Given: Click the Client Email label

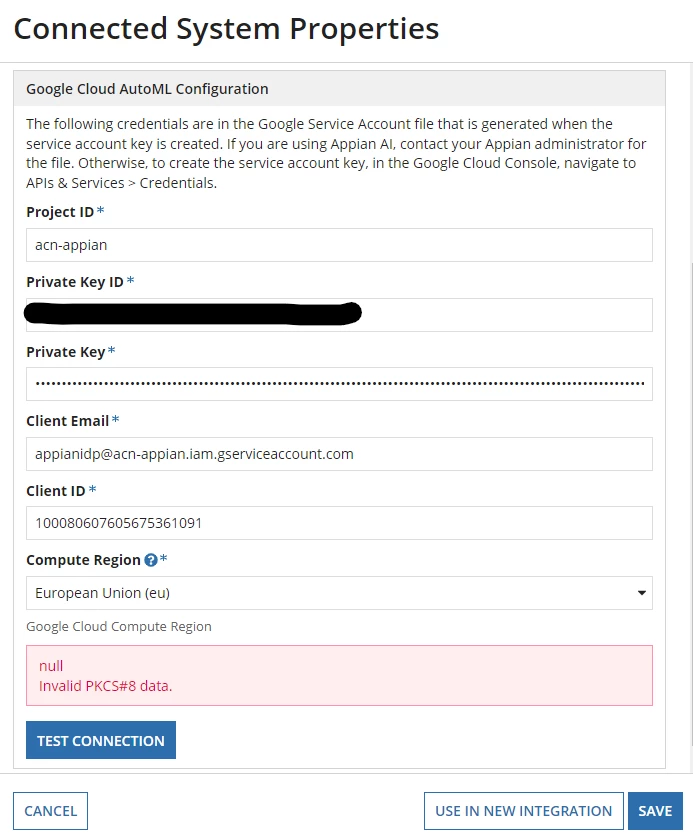Looking at the screenshot, I should pos(68,421).
